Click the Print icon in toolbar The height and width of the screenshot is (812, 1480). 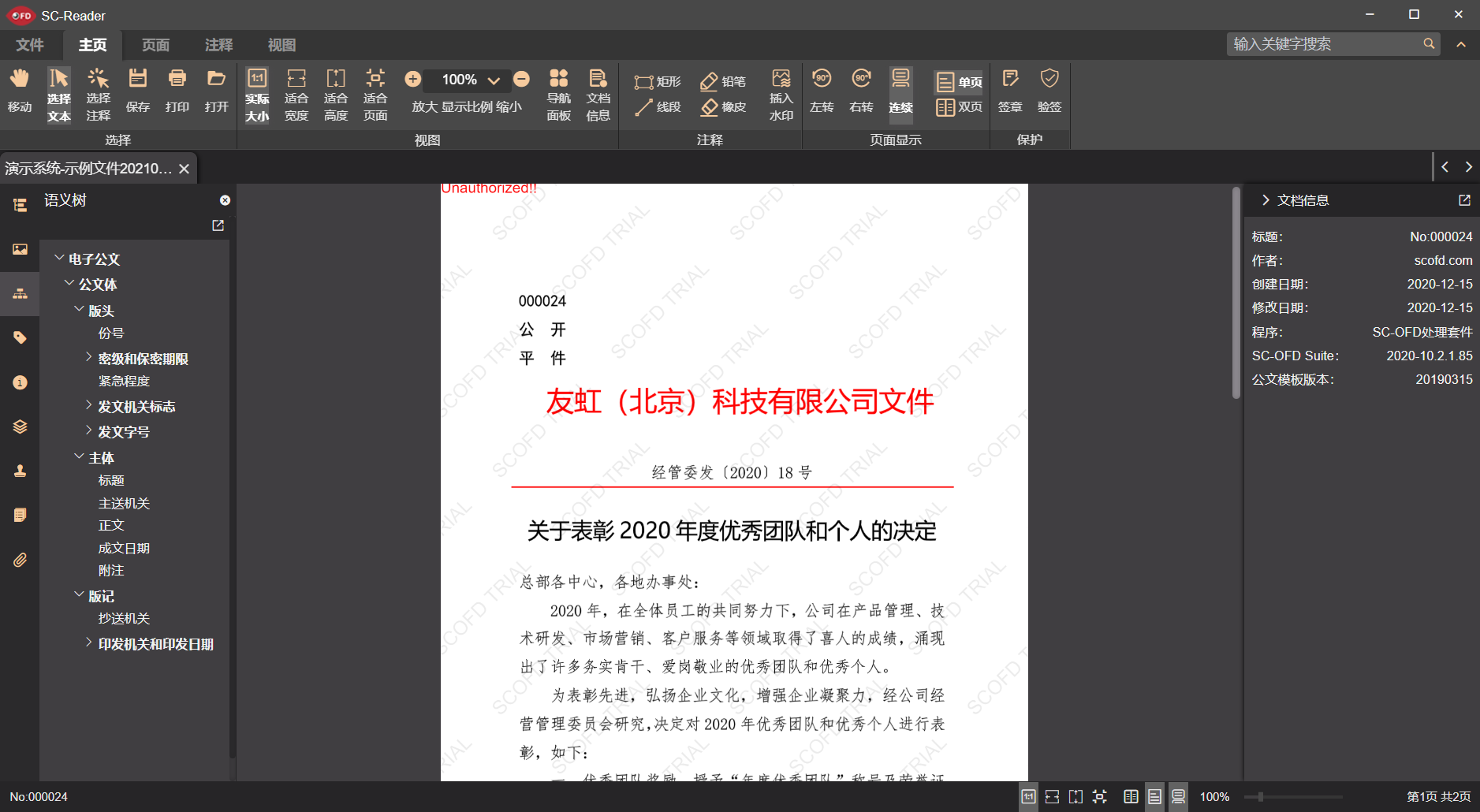[177, 91]
